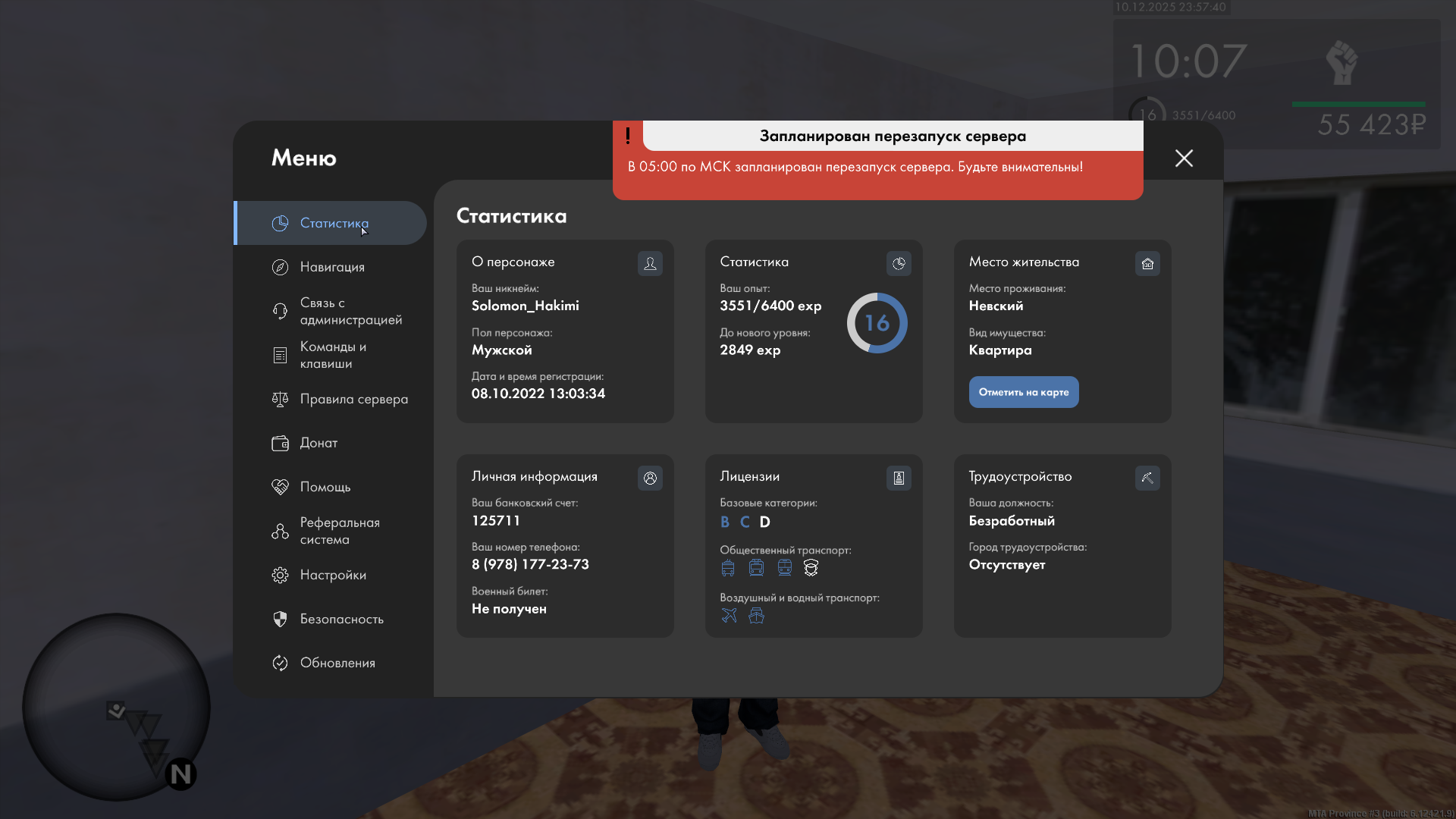Click the user icon in Личная информация card
The height and width of the screenshot is (819, 1456).
[650, 478]
